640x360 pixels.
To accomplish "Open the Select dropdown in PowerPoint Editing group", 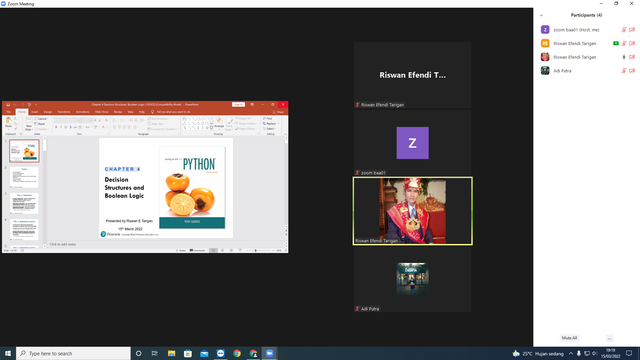I will [270, 129].
